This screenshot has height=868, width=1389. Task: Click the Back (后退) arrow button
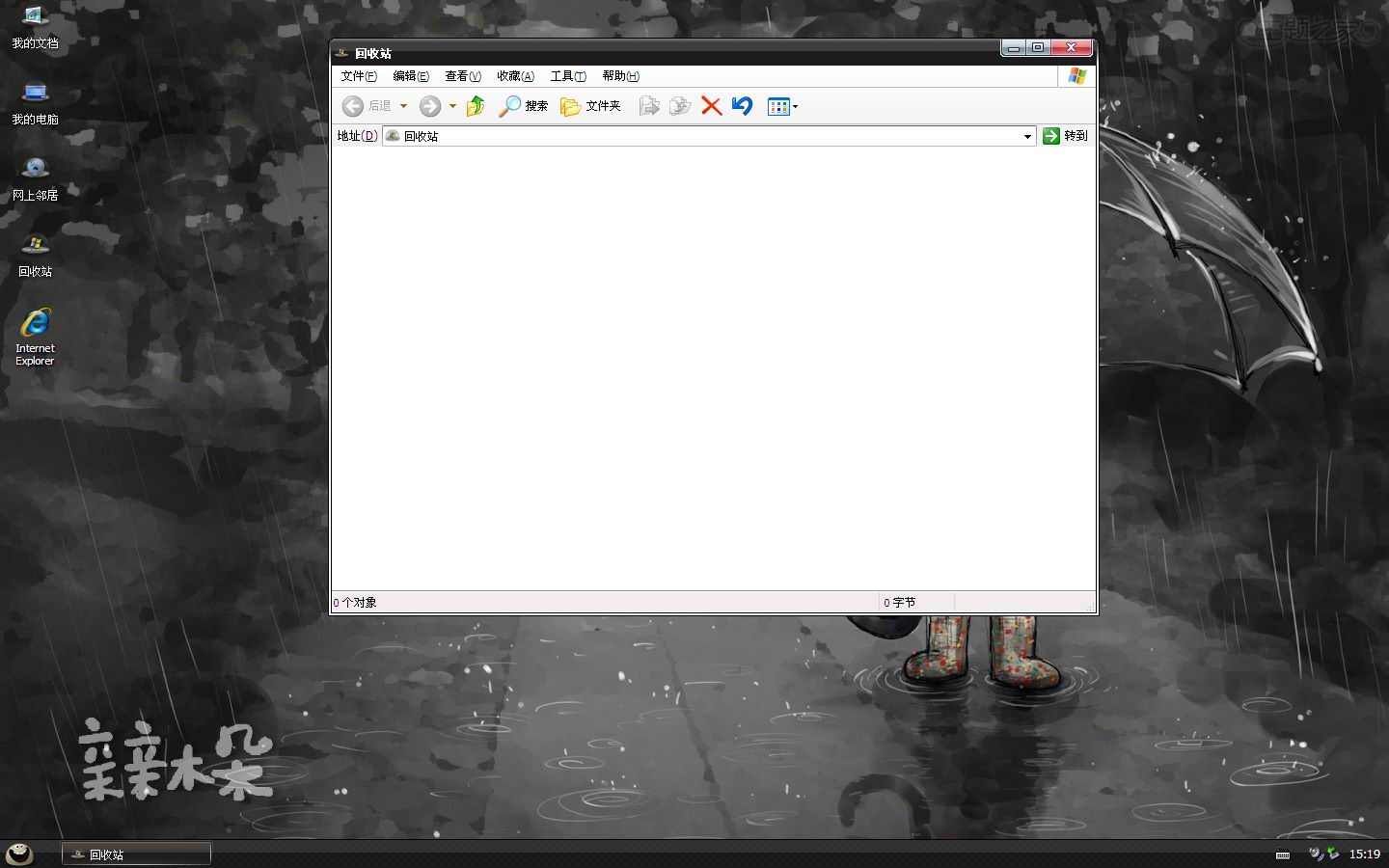click(x=367, y=106)
